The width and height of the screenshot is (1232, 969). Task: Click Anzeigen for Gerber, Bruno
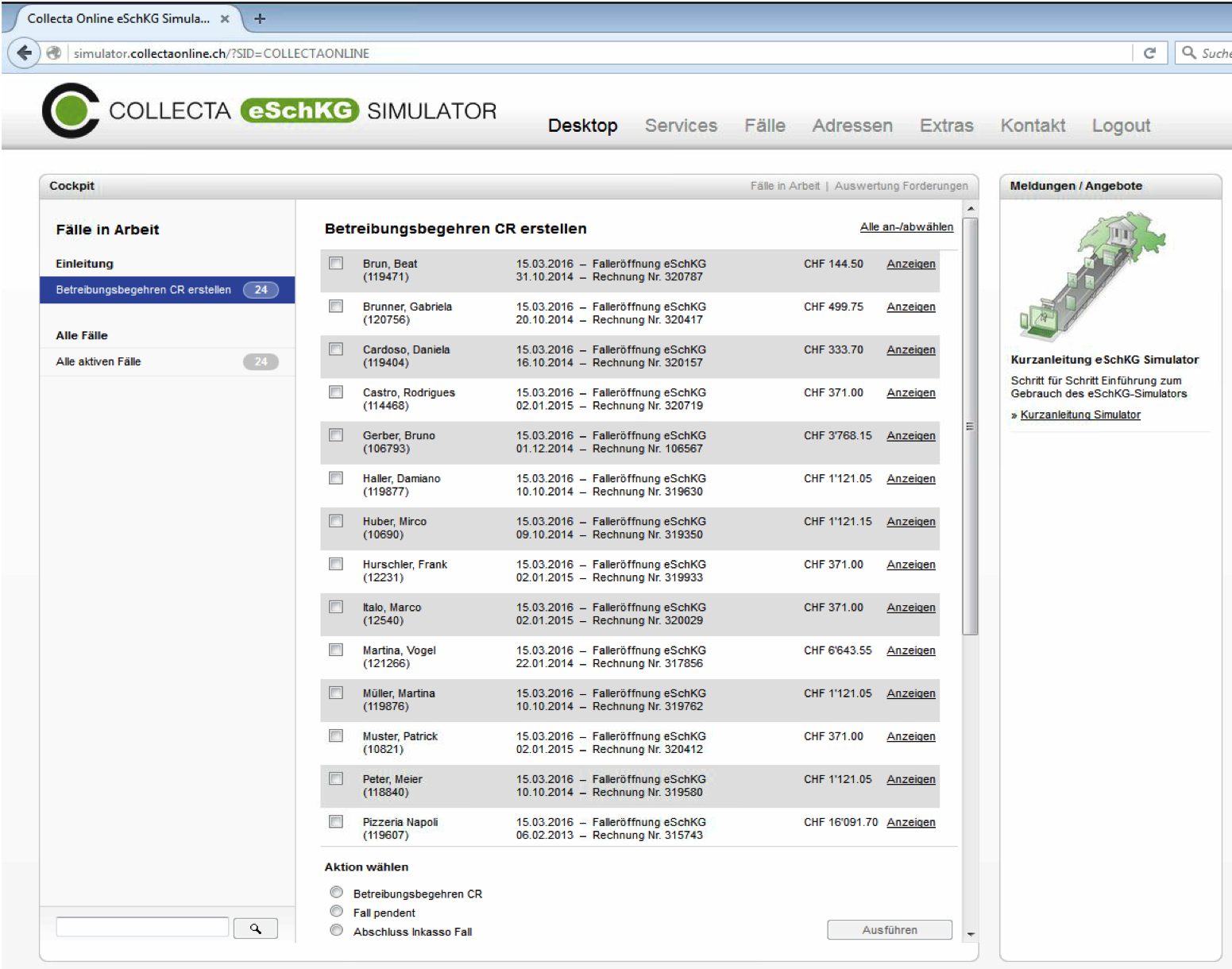tap(911, 435)
